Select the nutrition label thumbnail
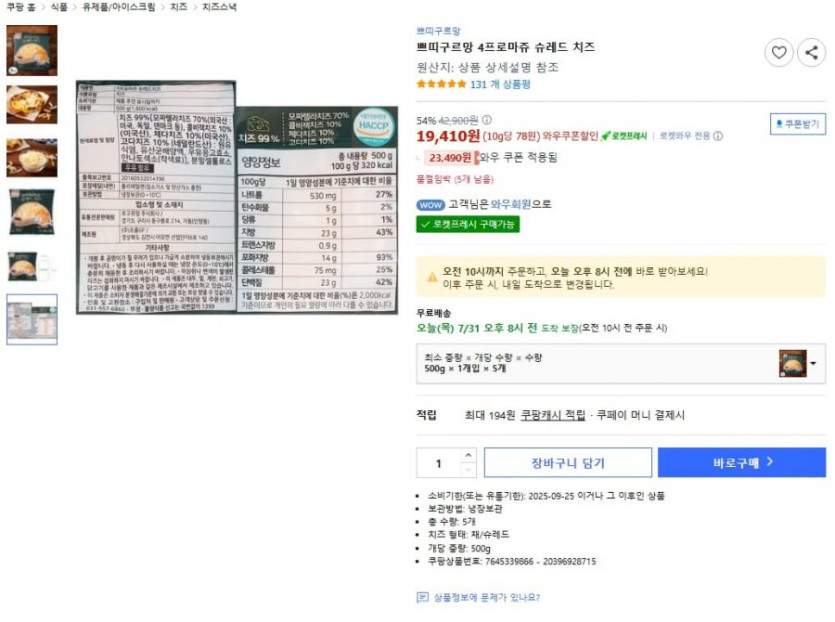835x622 pixels. [32, 320]
